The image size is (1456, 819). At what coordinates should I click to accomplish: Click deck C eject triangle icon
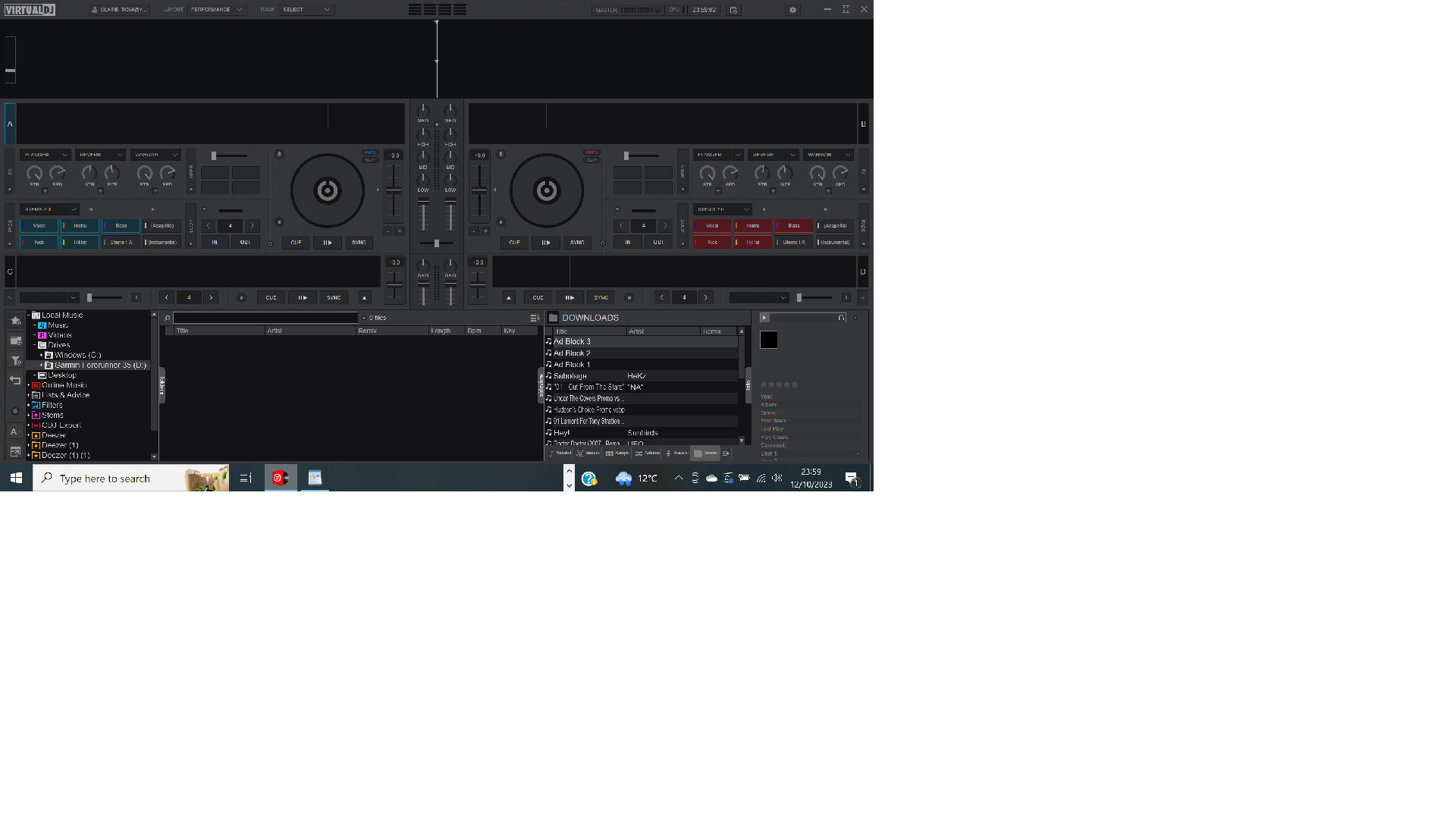coord(365,298)
